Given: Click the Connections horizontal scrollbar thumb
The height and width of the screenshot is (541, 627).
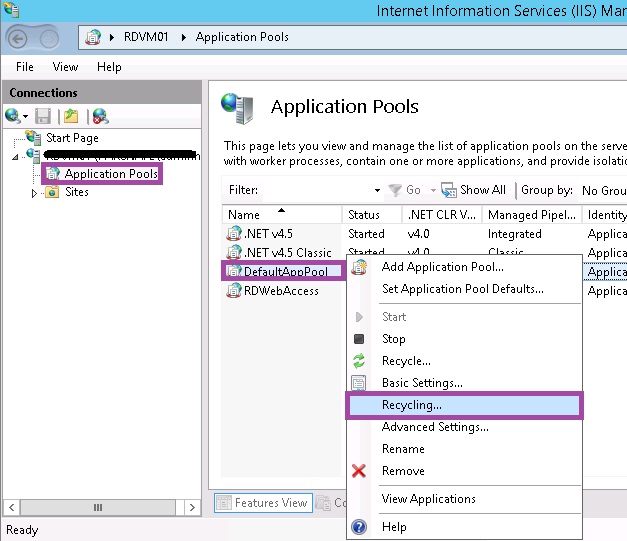Looking at the screenshot, I should pyautogui.click(x=98, y=507).
